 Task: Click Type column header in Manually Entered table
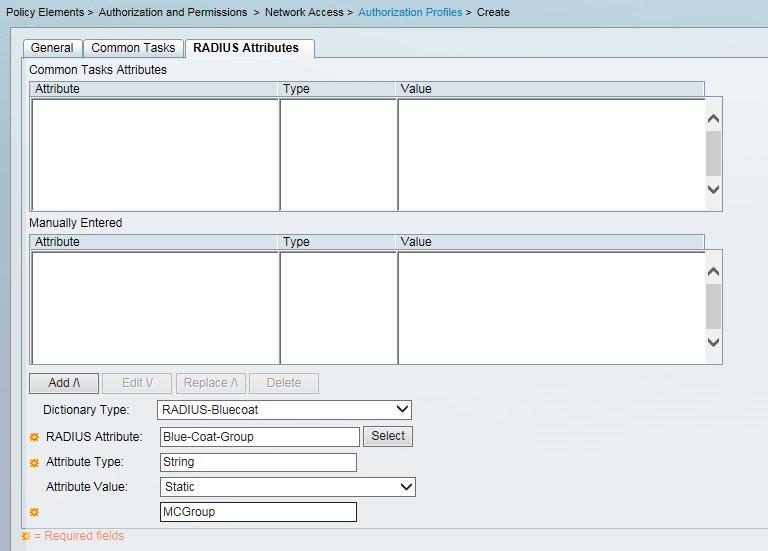(x=338, y=242)
